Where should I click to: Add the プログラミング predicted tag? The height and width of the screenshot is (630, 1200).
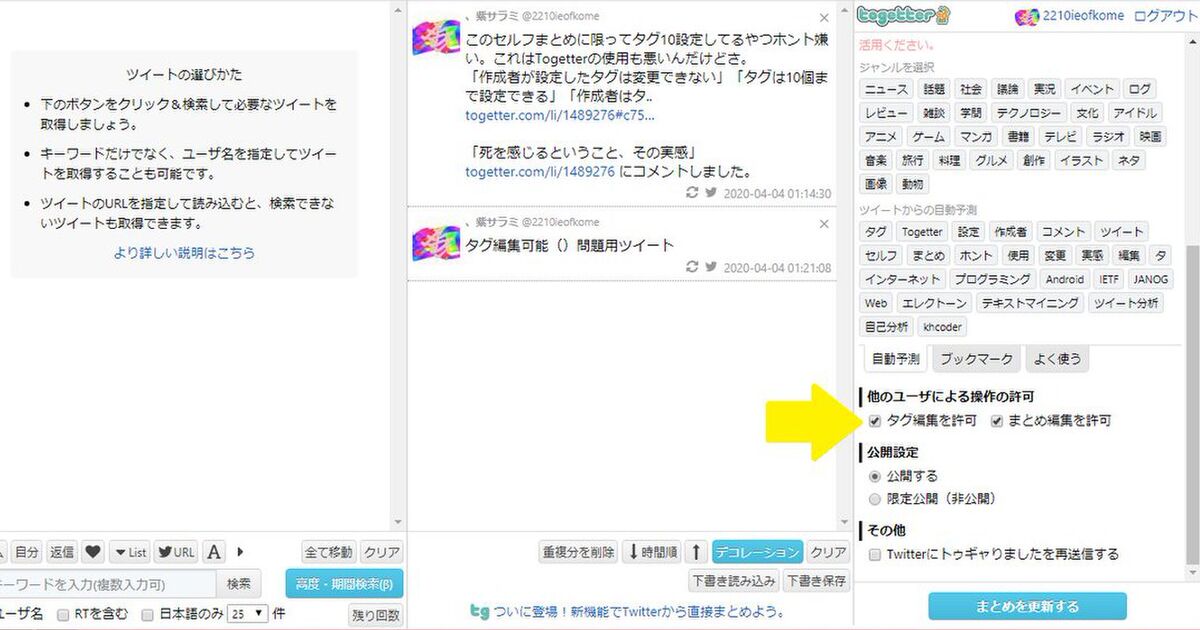coord(991,279)
